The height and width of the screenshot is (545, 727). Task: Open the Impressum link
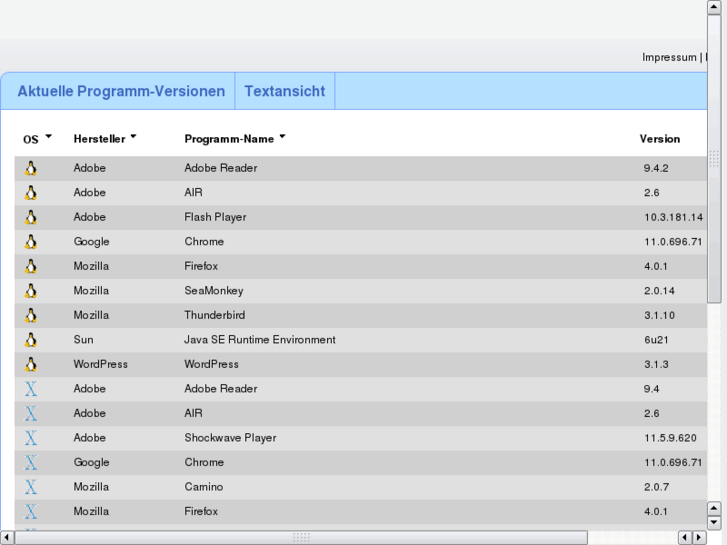[669, 58]
